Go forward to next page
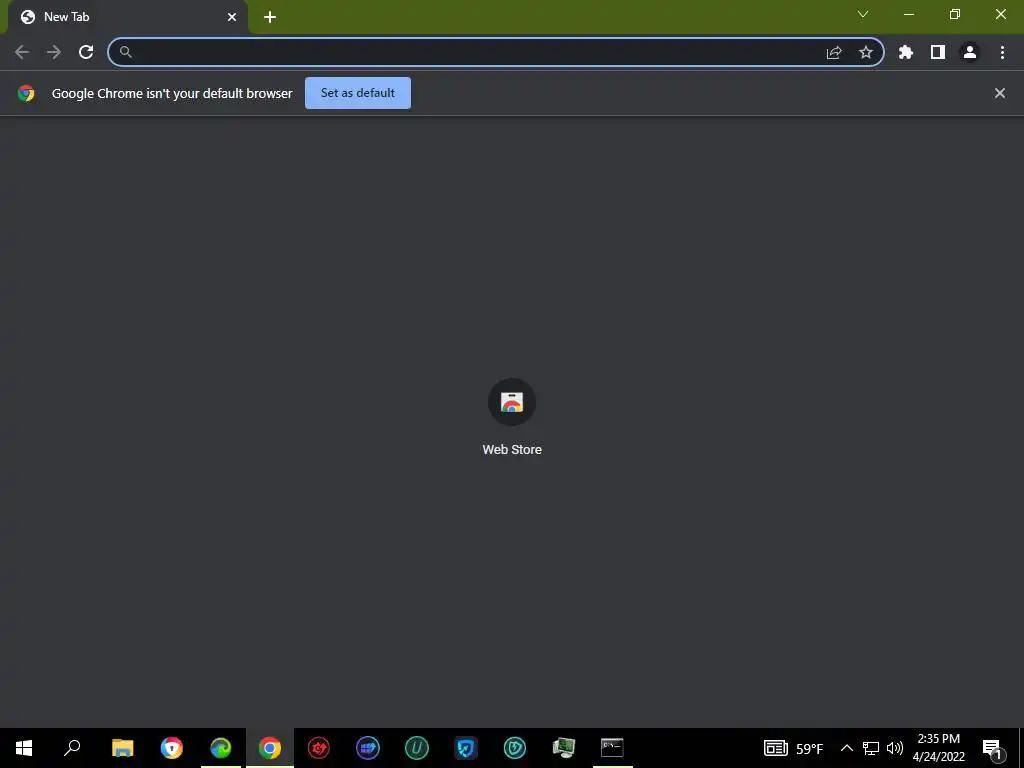The width and height of the screenshot is (1024, 768). pyautogui.click(x=54, y=52)
